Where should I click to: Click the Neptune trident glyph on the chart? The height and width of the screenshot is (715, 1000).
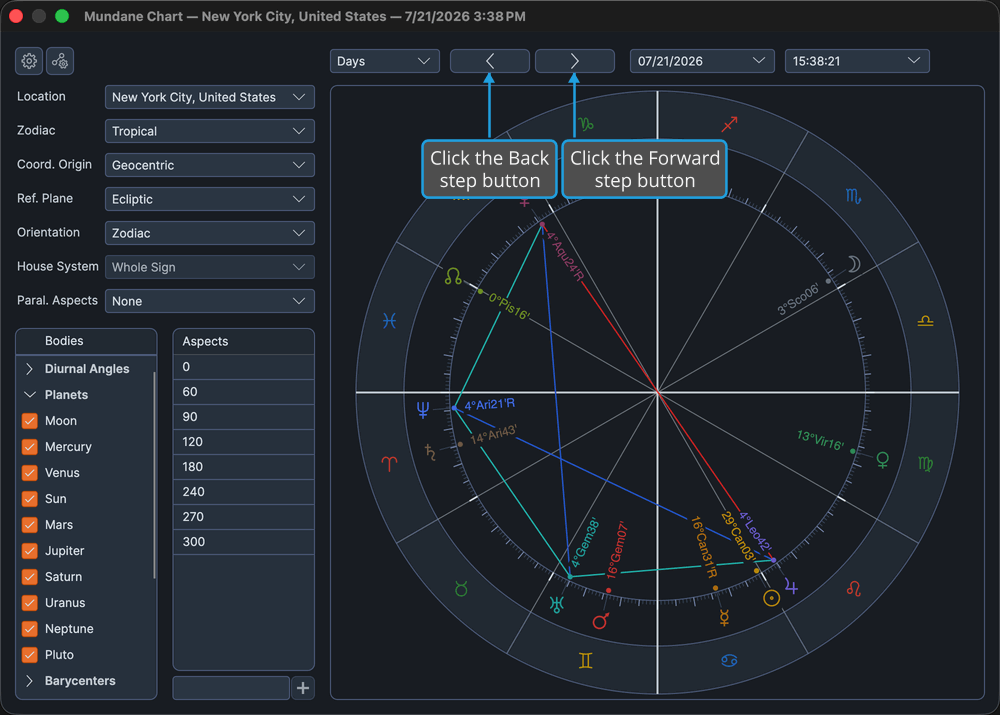pos(423,409)
